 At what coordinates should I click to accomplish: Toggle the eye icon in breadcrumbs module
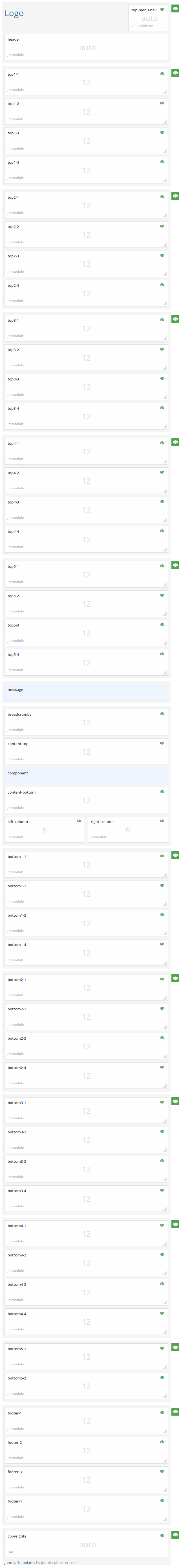tap(162, 713)
